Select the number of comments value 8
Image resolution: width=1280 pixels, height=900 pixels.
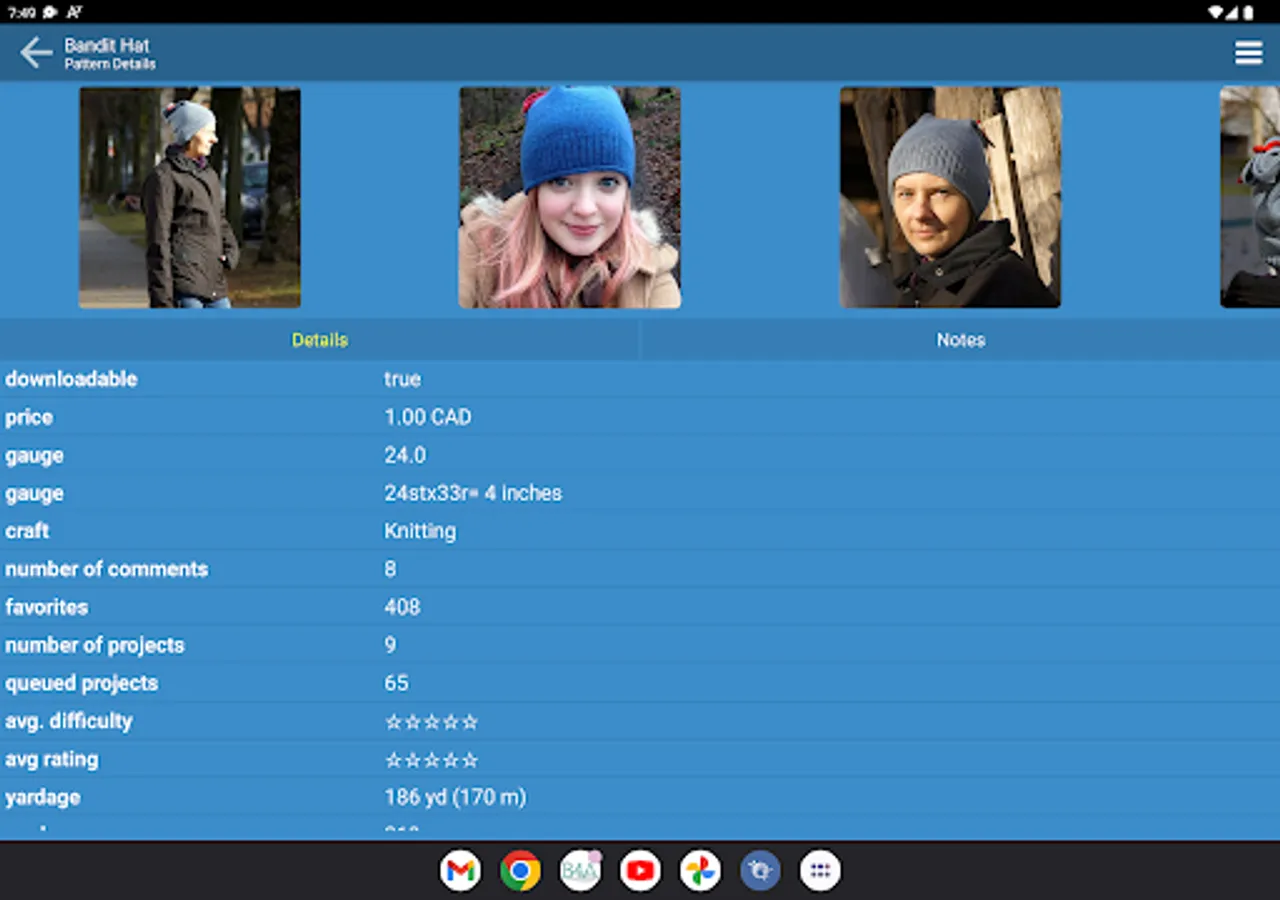[390, 569]
